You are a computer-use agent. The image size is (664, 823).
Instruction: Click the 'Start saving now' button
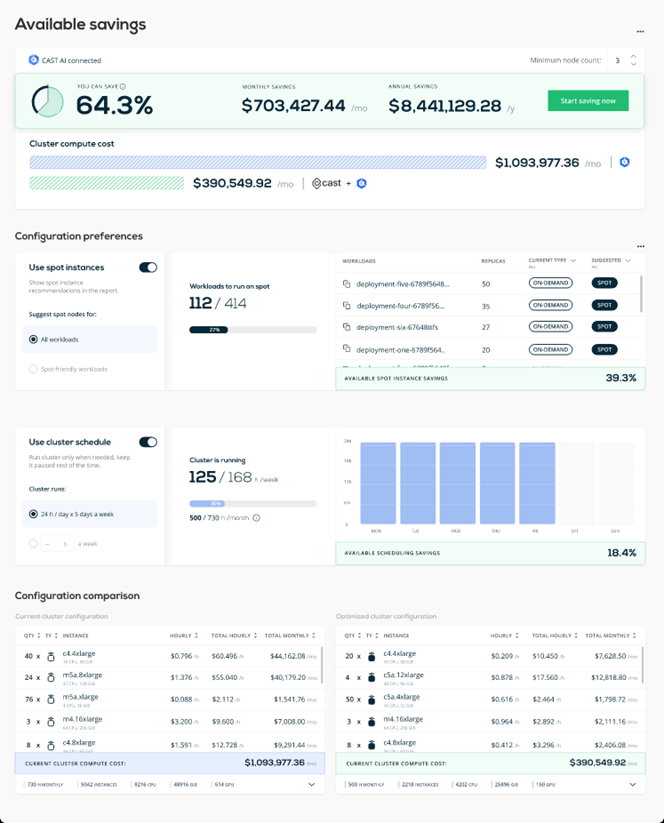[x=588, y=101]
